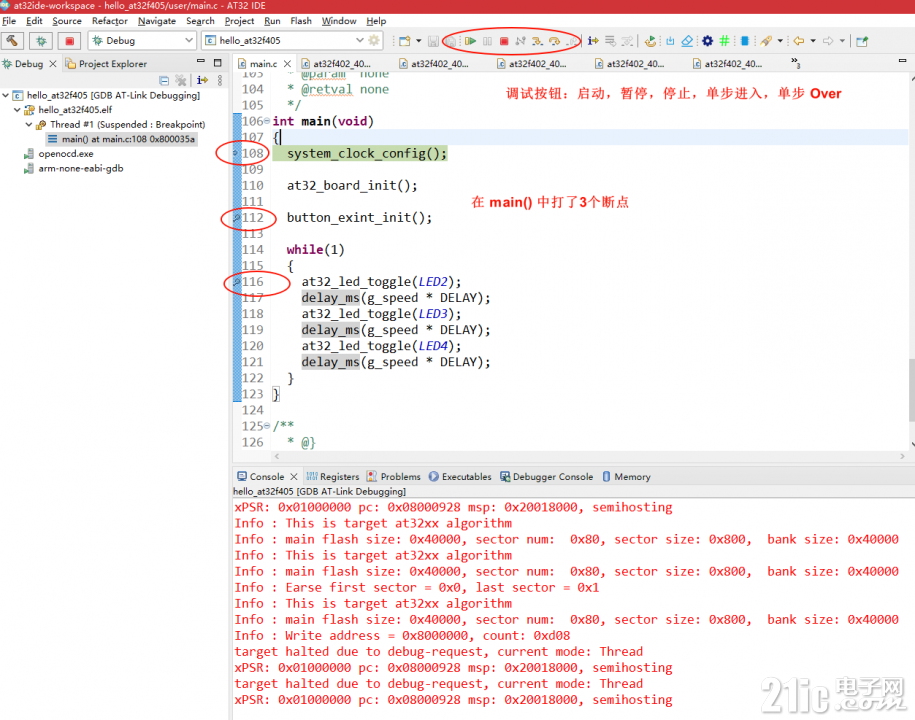Show hidden editor tabs overflow list

[x=795, y=63]
